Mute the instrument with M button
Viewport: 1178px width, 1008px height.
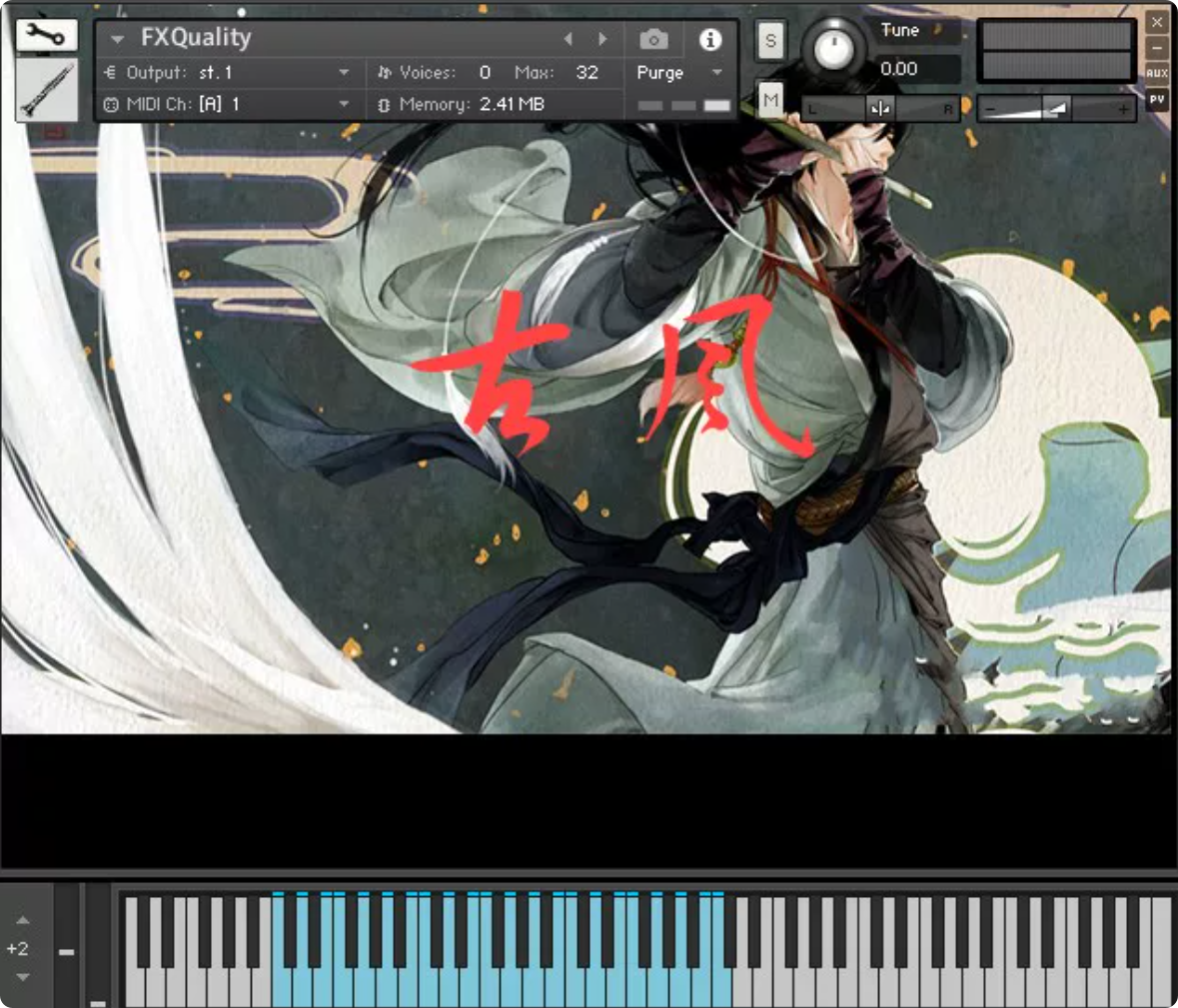point(770,99)
